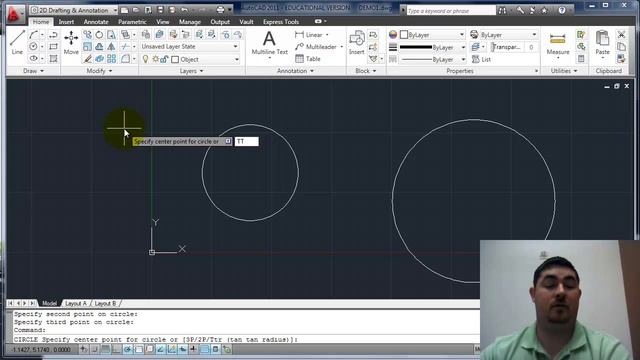Open the linetype ByLayer dropdown
Screen dimensions: 640x360
432,60
